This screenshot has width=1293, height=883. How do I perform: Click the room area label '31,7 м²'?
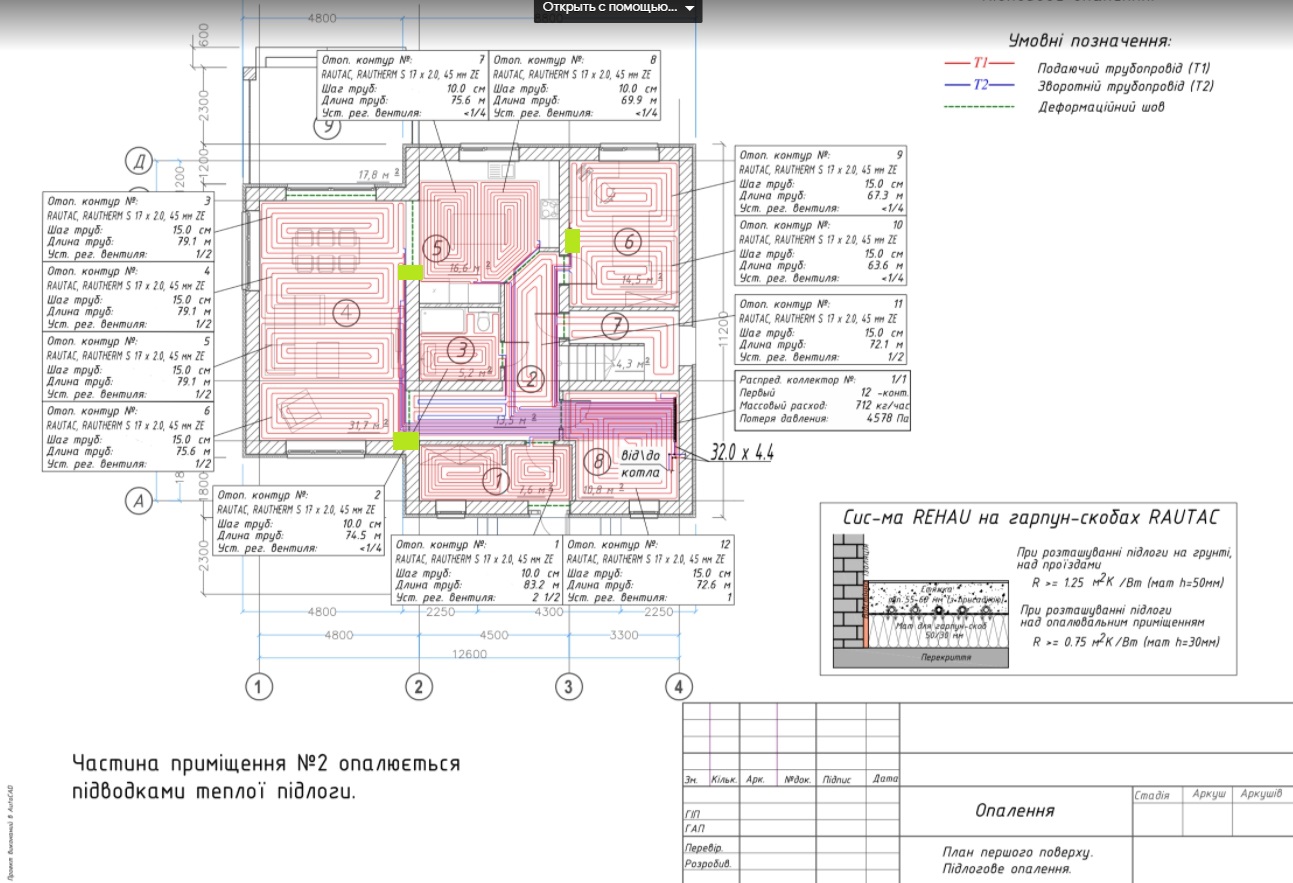click(x=366, y=426)
